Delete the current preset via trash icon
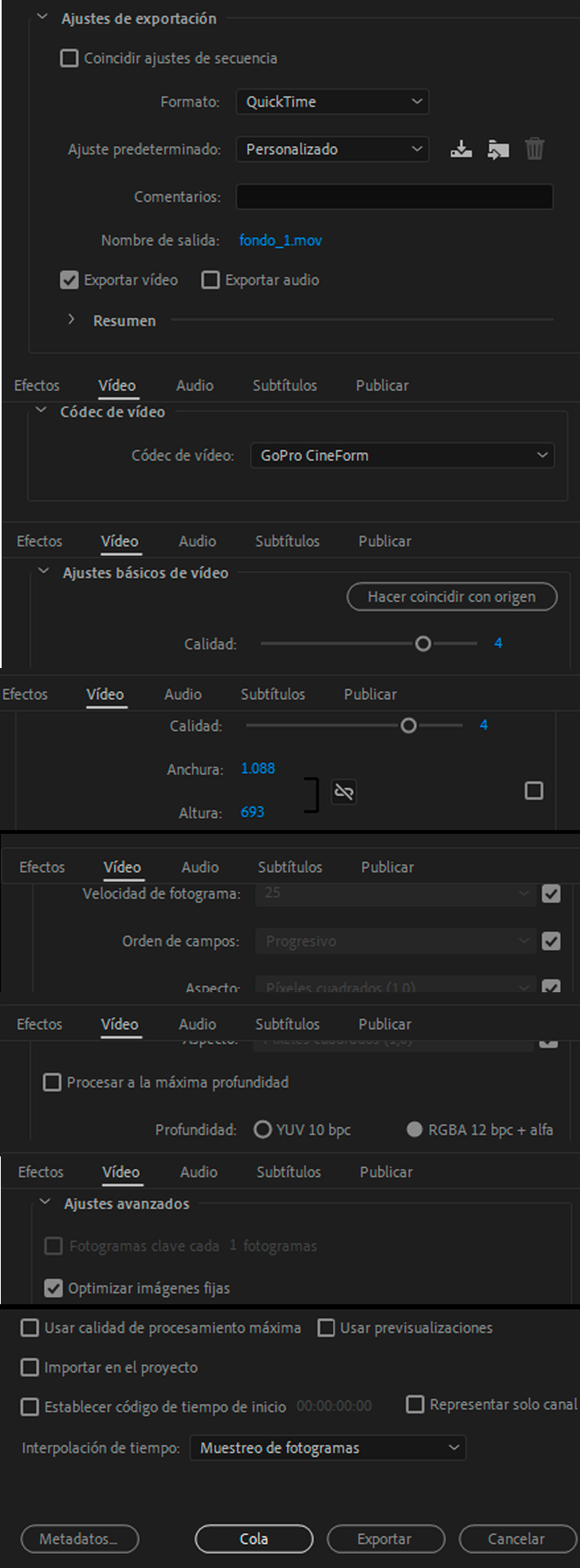Screen dimensions: 580x1568 (x=535, y=149)
